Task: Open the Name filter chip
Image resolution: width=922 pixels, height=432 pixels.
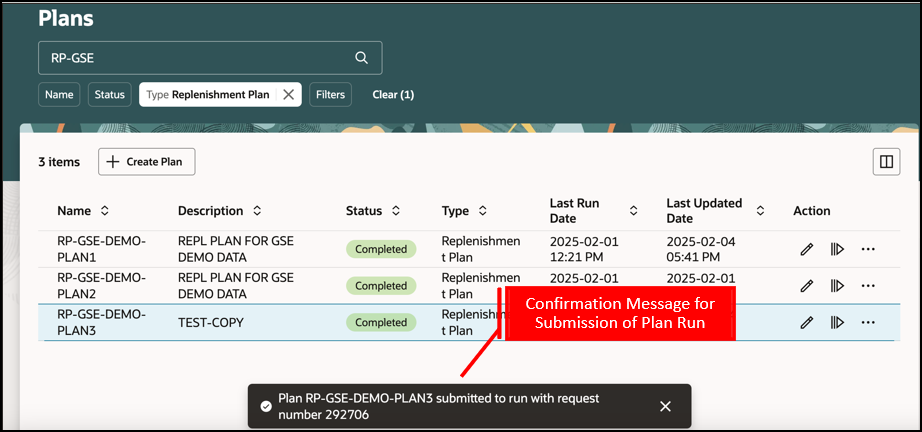Action: point(59,95)
